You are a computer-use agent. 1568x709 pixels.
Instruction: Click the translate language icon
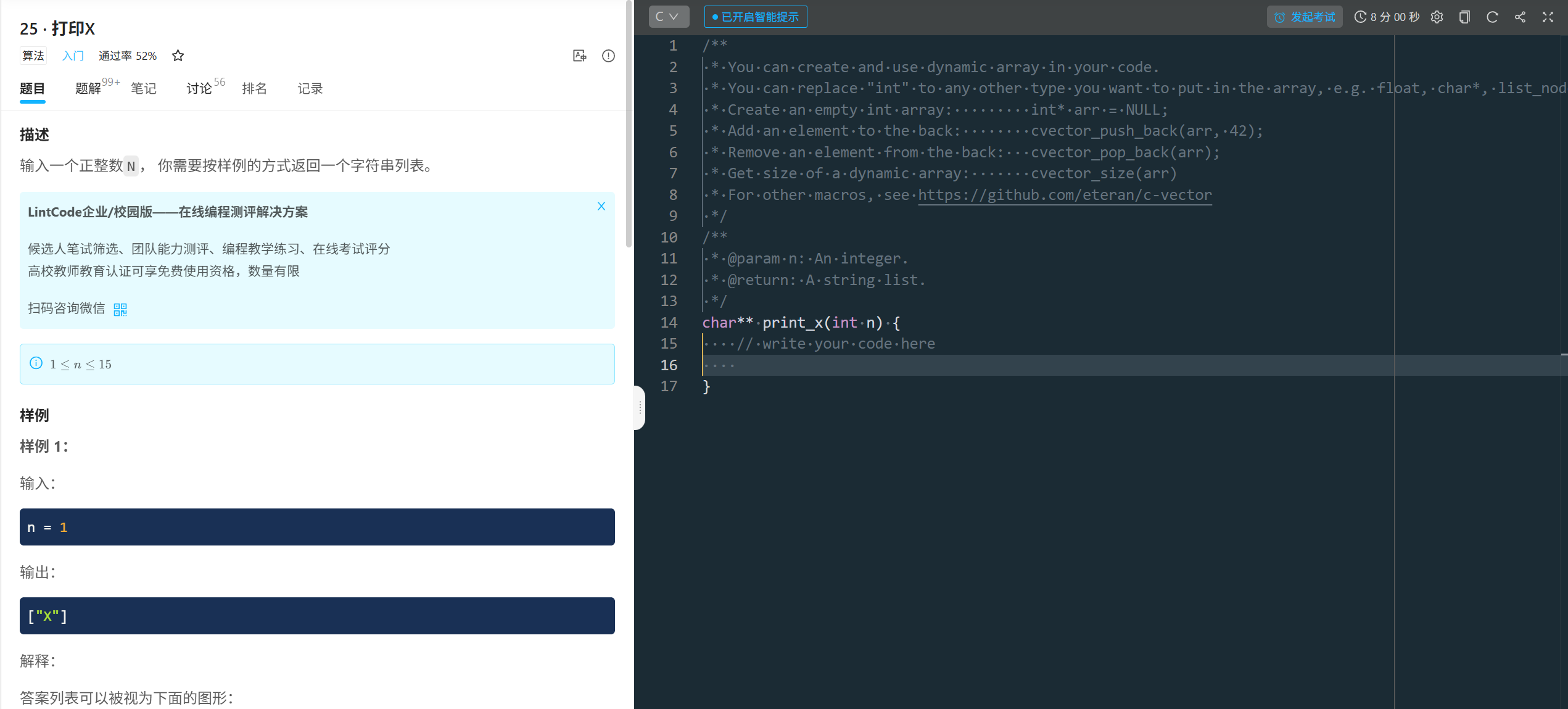coord(579,56)
